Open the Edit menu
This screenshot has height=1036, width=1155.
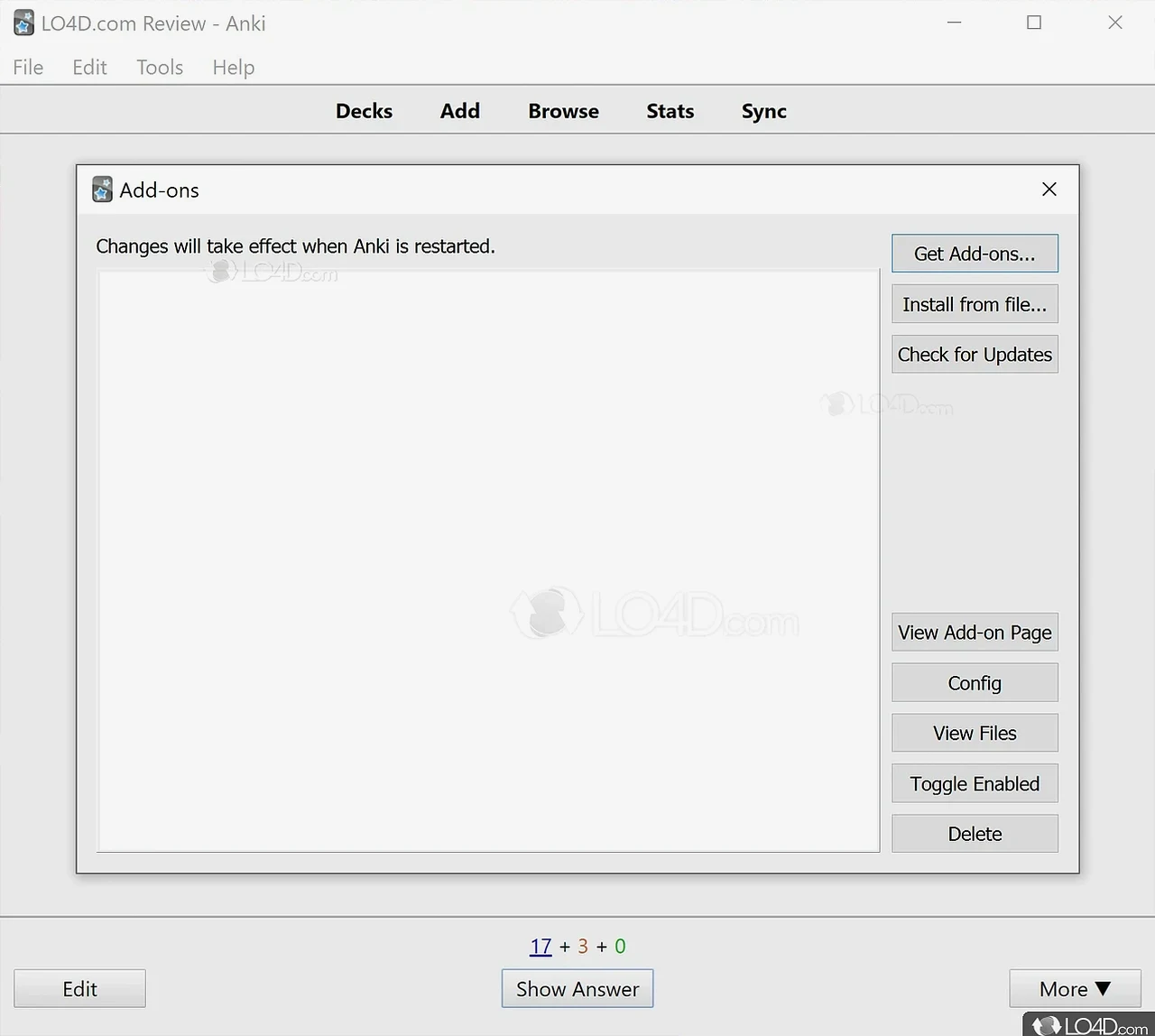pos(89,68)
